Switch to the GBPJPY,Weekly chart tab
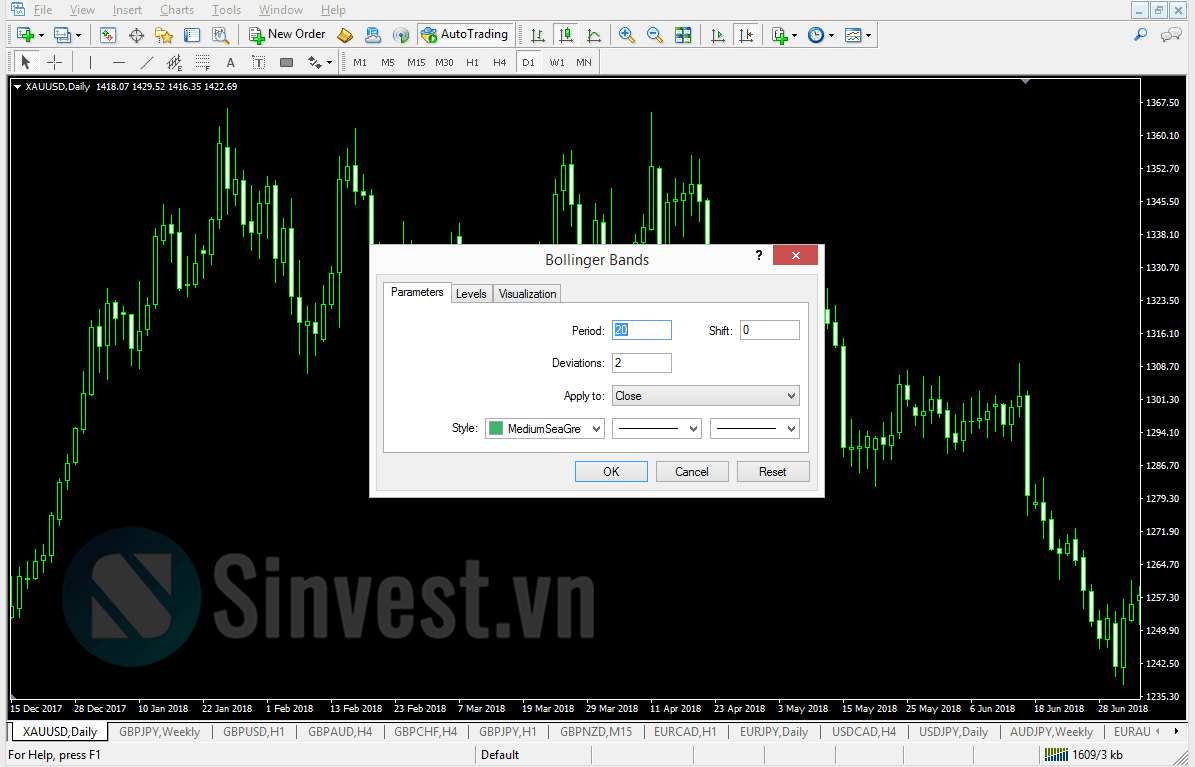Image resolution: width=1195 pixels, height=767 pixels. pos(160,732)
